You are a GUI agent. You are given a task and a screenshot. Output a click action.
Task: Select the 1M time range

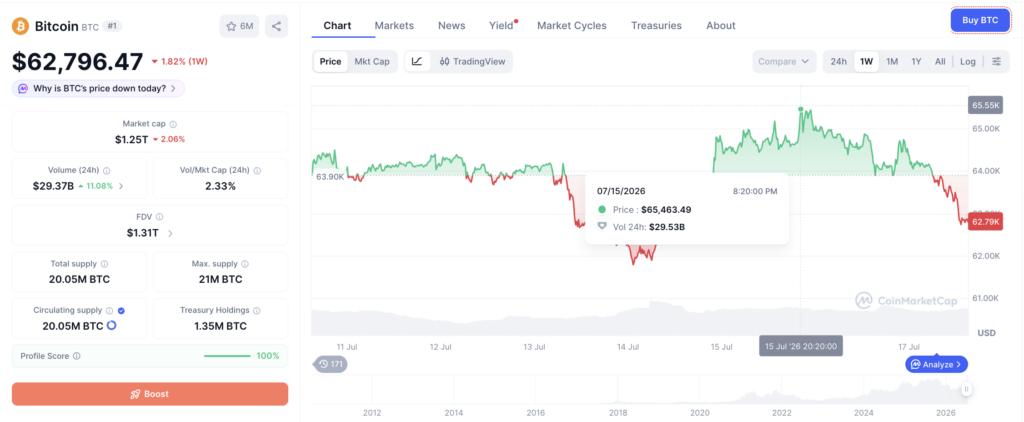pos(892,61)
